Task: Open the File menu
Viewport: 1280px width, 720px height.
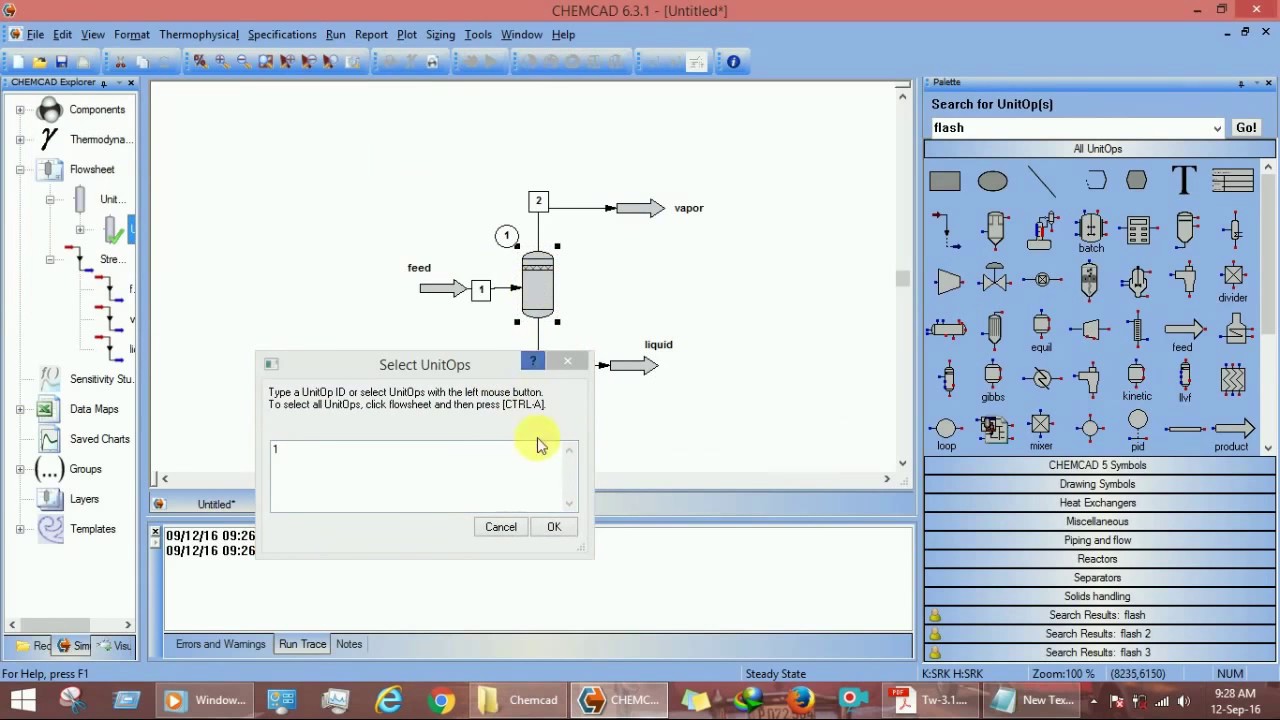Action: tap(35, 34)
